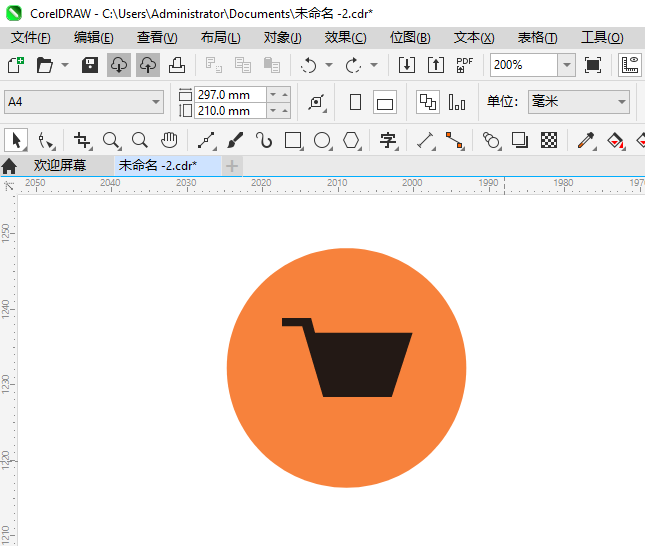The width and height of the screenshot is (645, 546).
Task: Pick the Polygon tool
Action: pos(351,140)
